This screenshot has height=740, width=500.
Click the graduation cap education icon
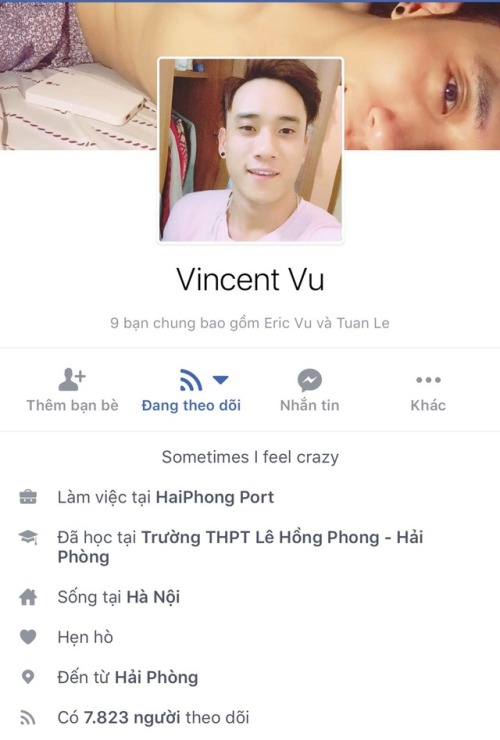click(x=28, y=537)
